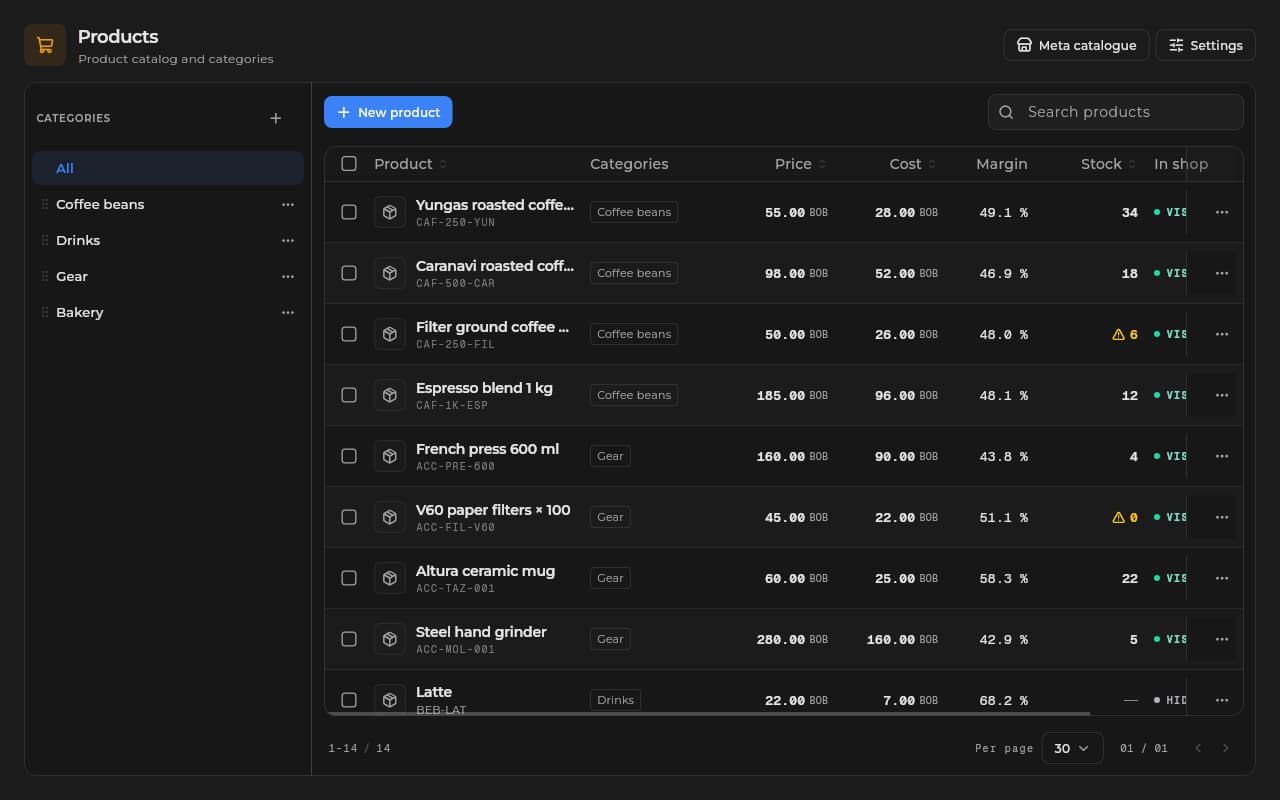Check the Steel hand grinder row
This screenshot has height=800, width=1280.
(x=349, y=639)
